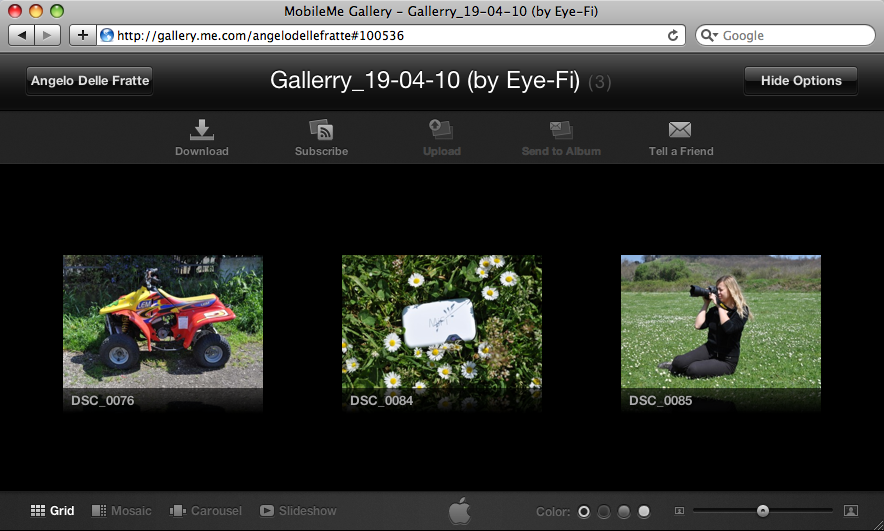Switch to Grid view

(x=52, y=511)
